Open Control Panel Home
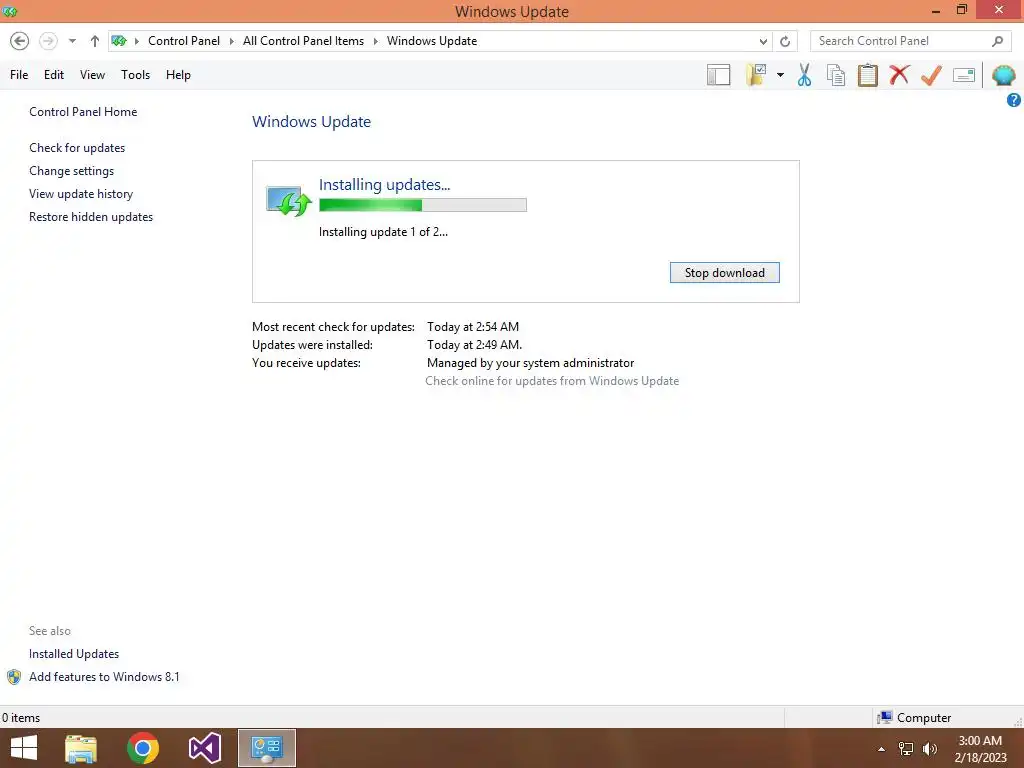 click(x=83, y=112)
